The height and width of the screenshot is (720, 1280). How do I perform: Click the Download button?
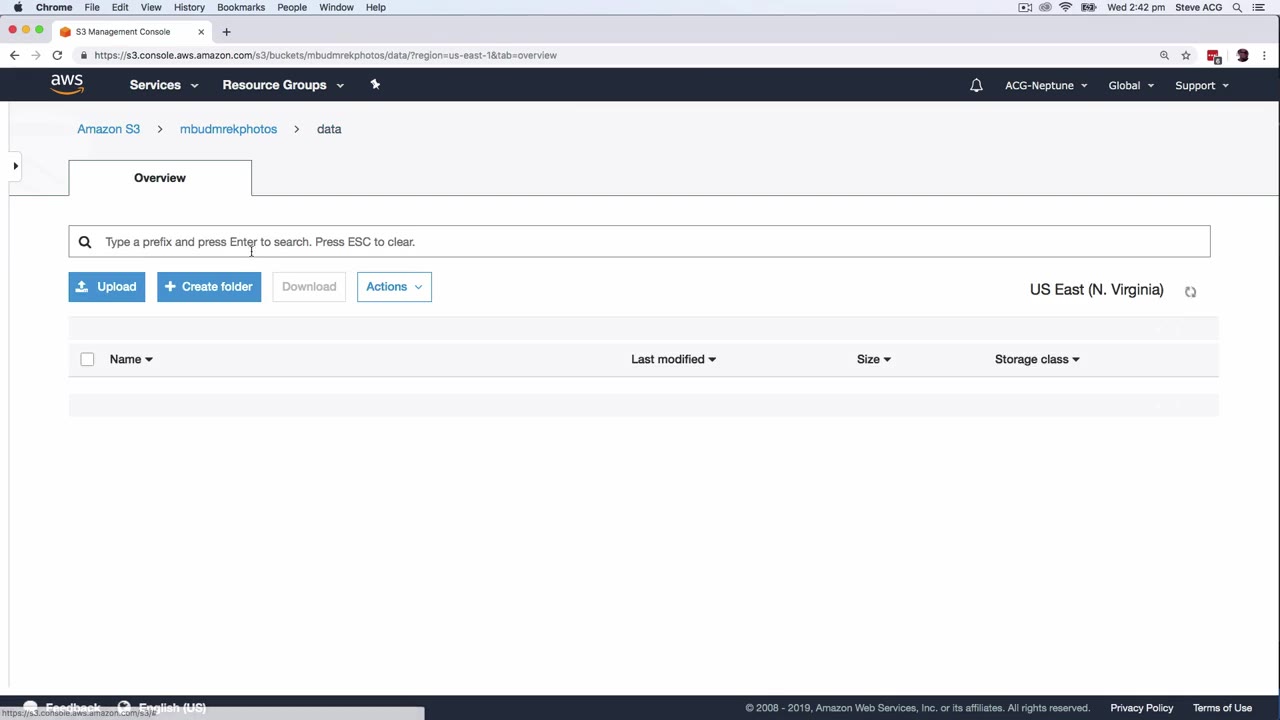[309, 287]
